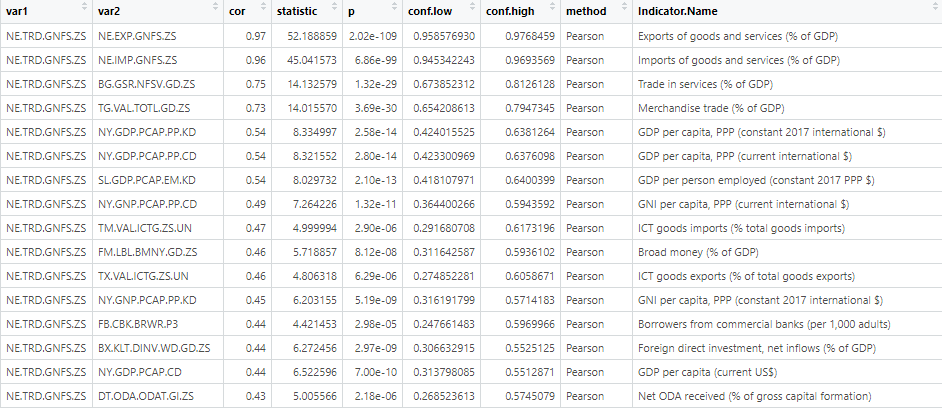Click the sort arrows on p column

tap(391, 10)
